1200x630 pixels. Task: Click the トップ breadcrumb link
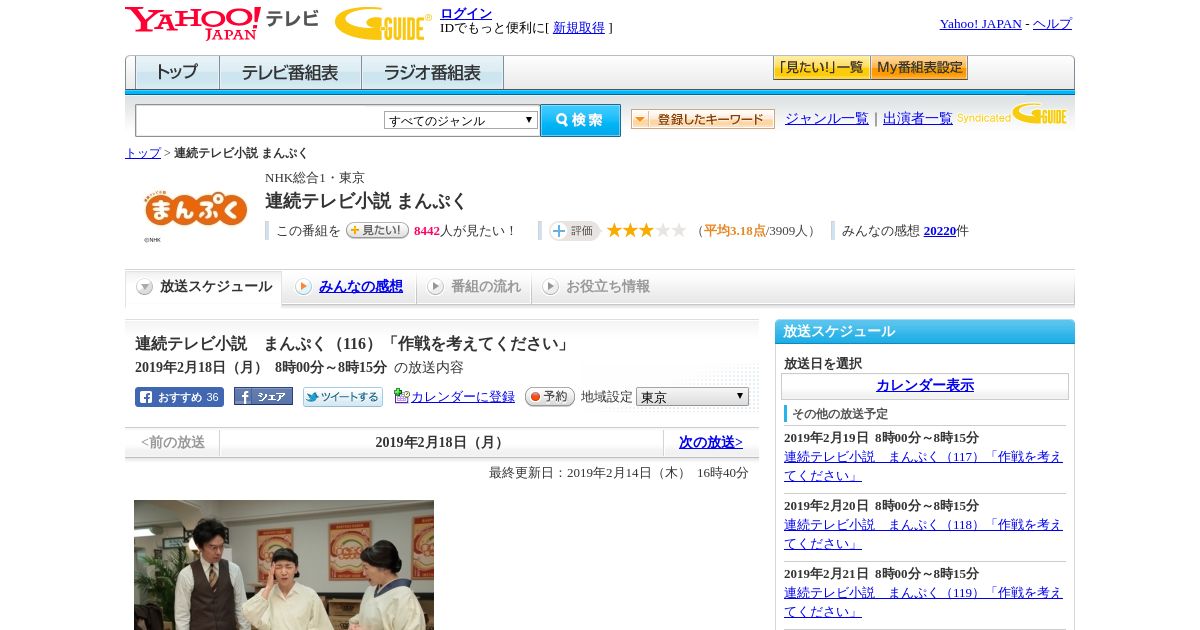pyautogui.click(x=143, y=153)
